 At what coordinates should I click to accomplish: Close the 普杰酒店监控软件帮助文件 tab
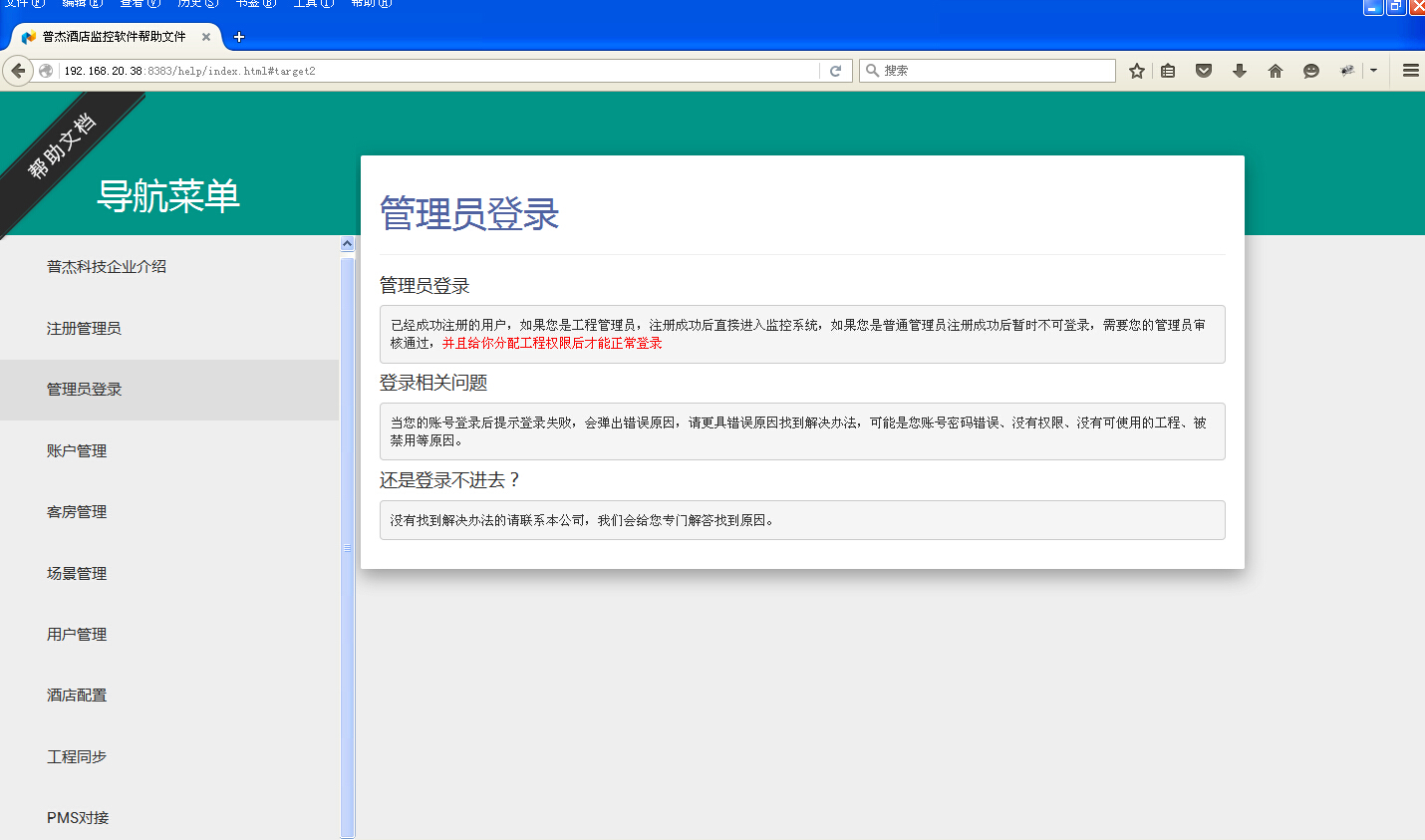tap(206, 37)
